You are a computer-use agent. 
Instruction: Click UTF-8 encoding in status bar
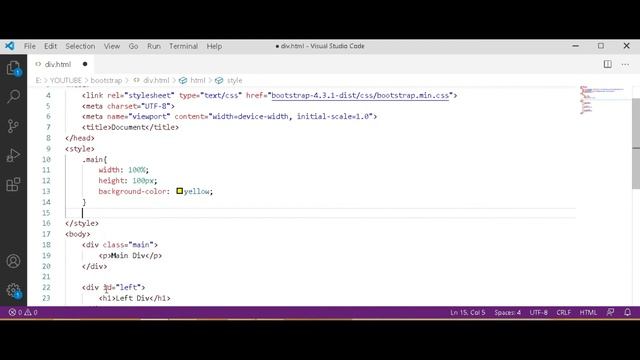pyautogui.click(x=539, y=312)
